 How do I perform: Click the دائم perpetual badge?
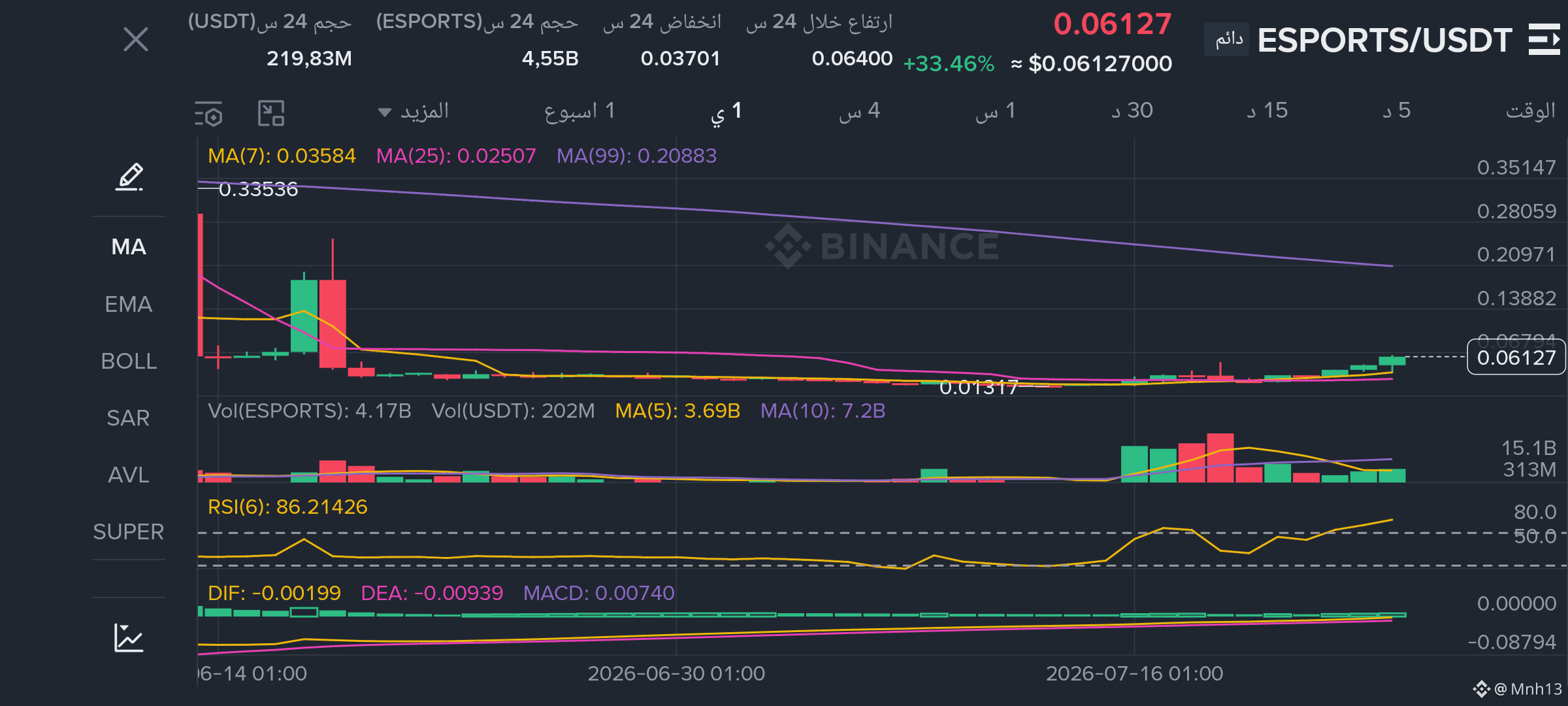click(x=1227, y=40)
